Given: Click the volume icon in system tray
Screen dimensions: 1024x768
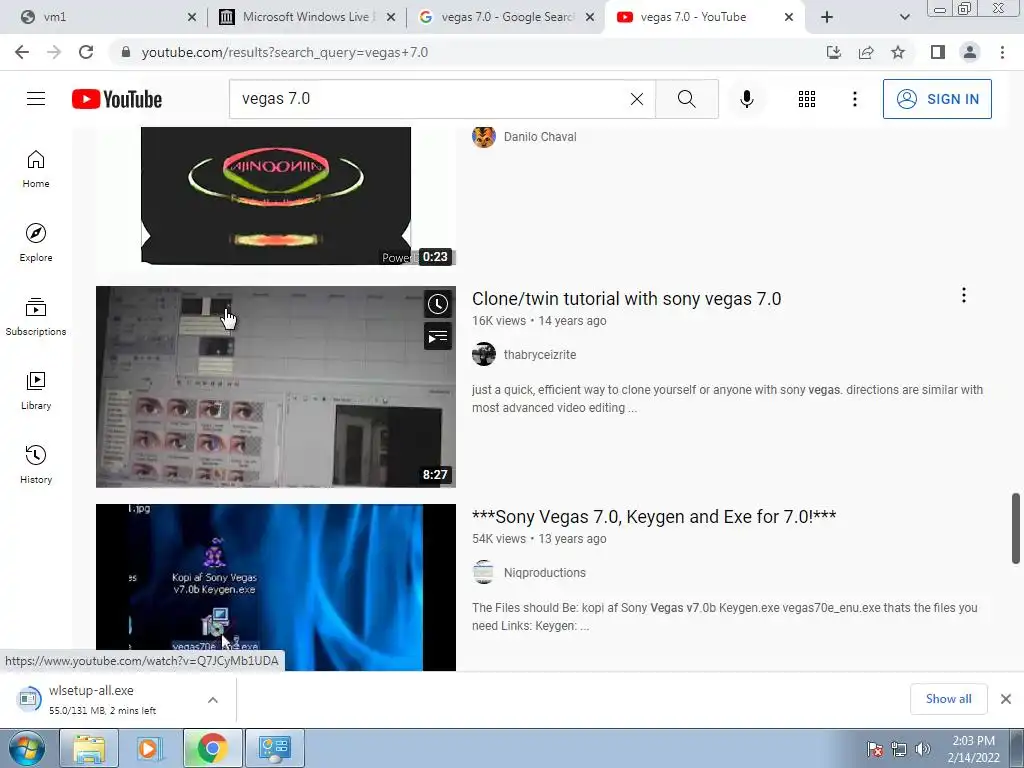Looking at the screenshot, I should click(x=922, y=749).
